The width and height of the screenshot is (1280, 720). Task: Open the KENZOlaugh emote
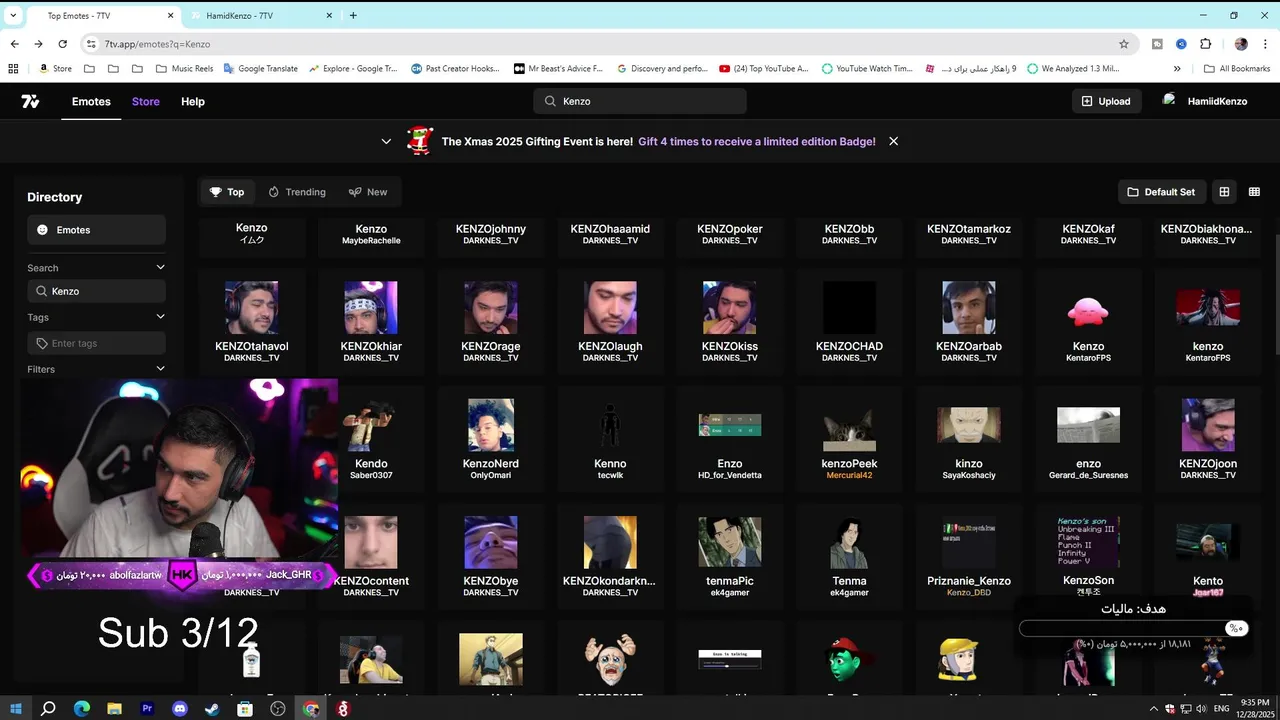pos(610,322)
